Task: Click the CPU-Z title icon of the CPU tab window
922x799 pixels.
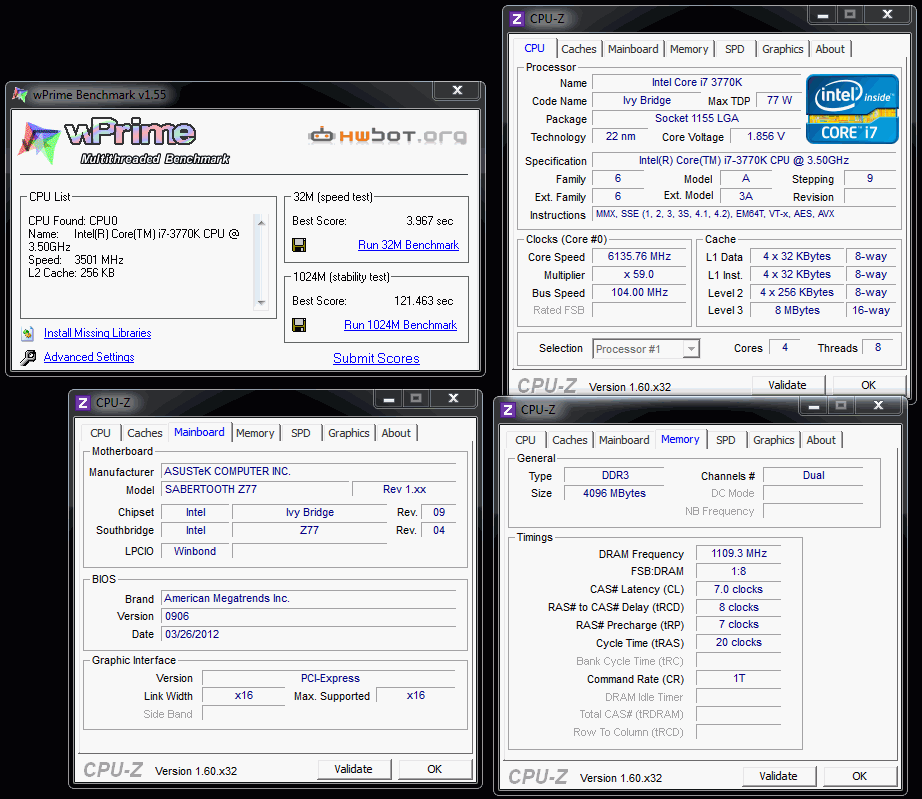Action: 517,19
